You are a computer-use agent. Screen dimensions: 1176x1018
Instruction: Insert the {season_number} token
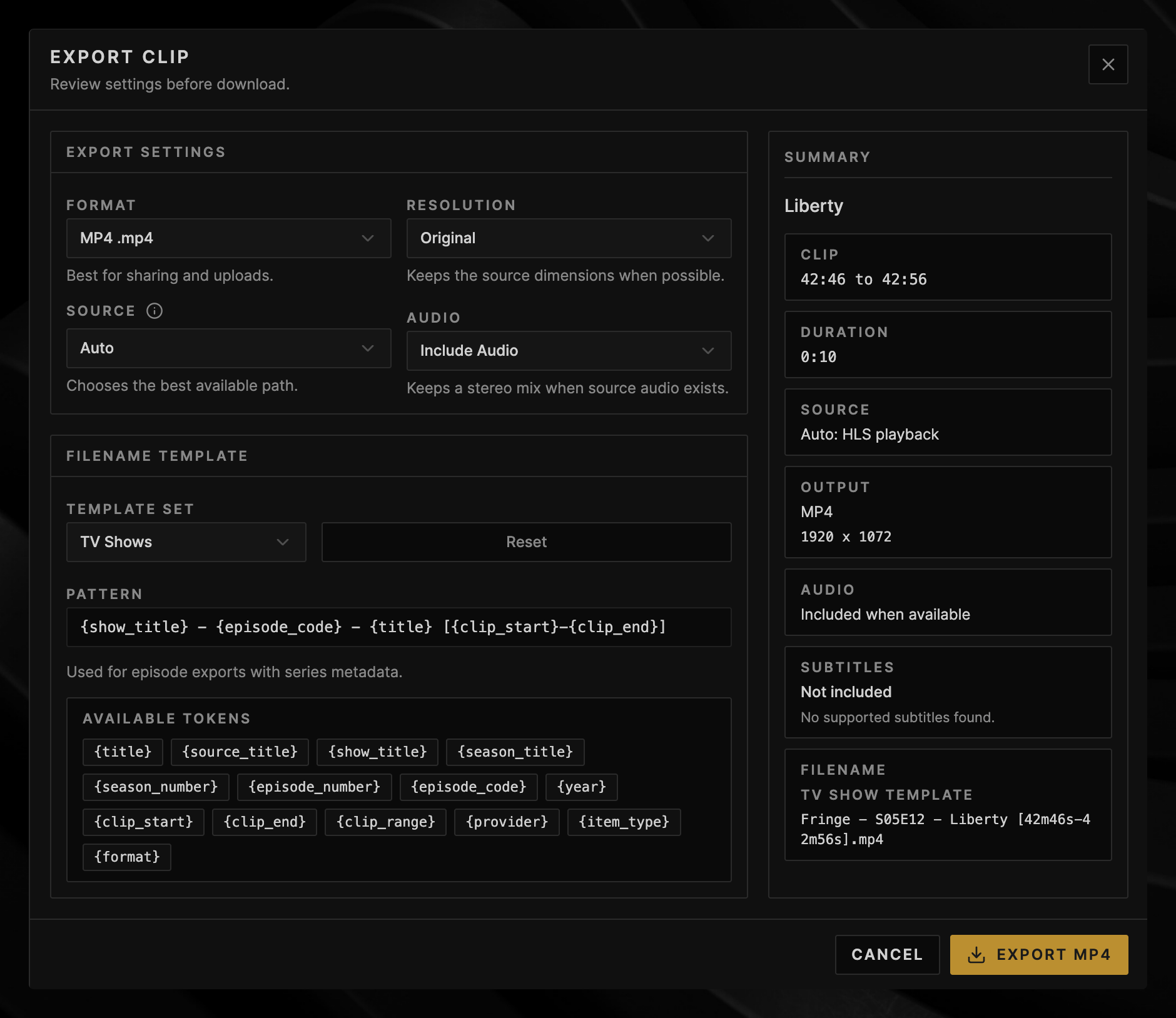156,787
